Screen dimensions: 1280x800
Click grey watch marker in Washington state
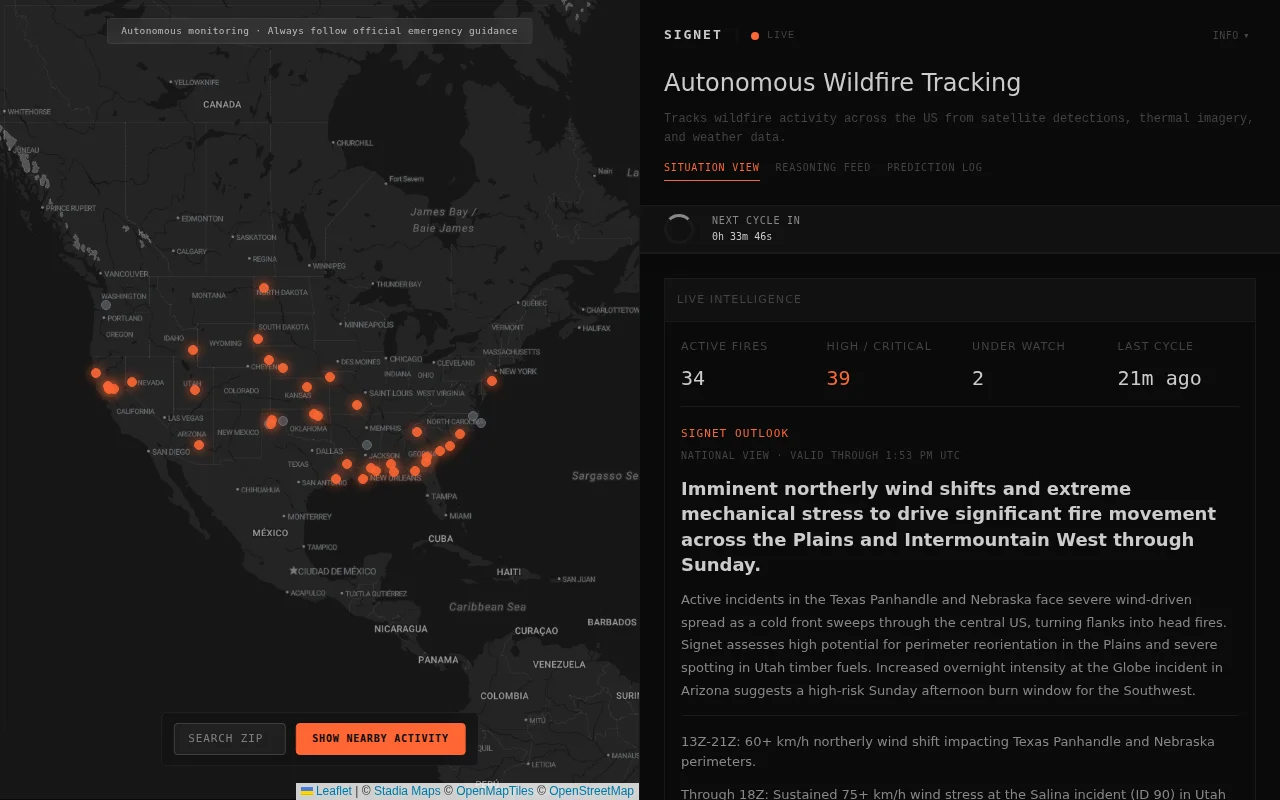coord(106,305)
